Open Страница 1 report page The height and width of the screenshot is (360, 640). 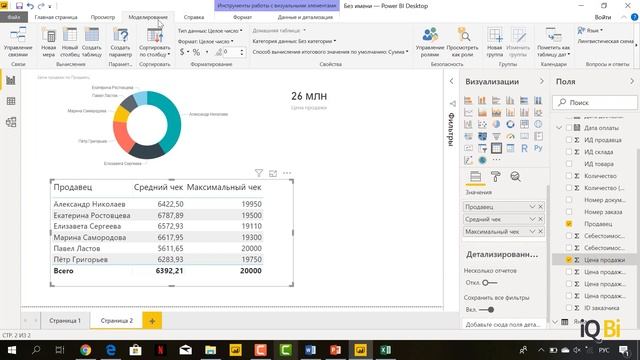pos(65,320)
